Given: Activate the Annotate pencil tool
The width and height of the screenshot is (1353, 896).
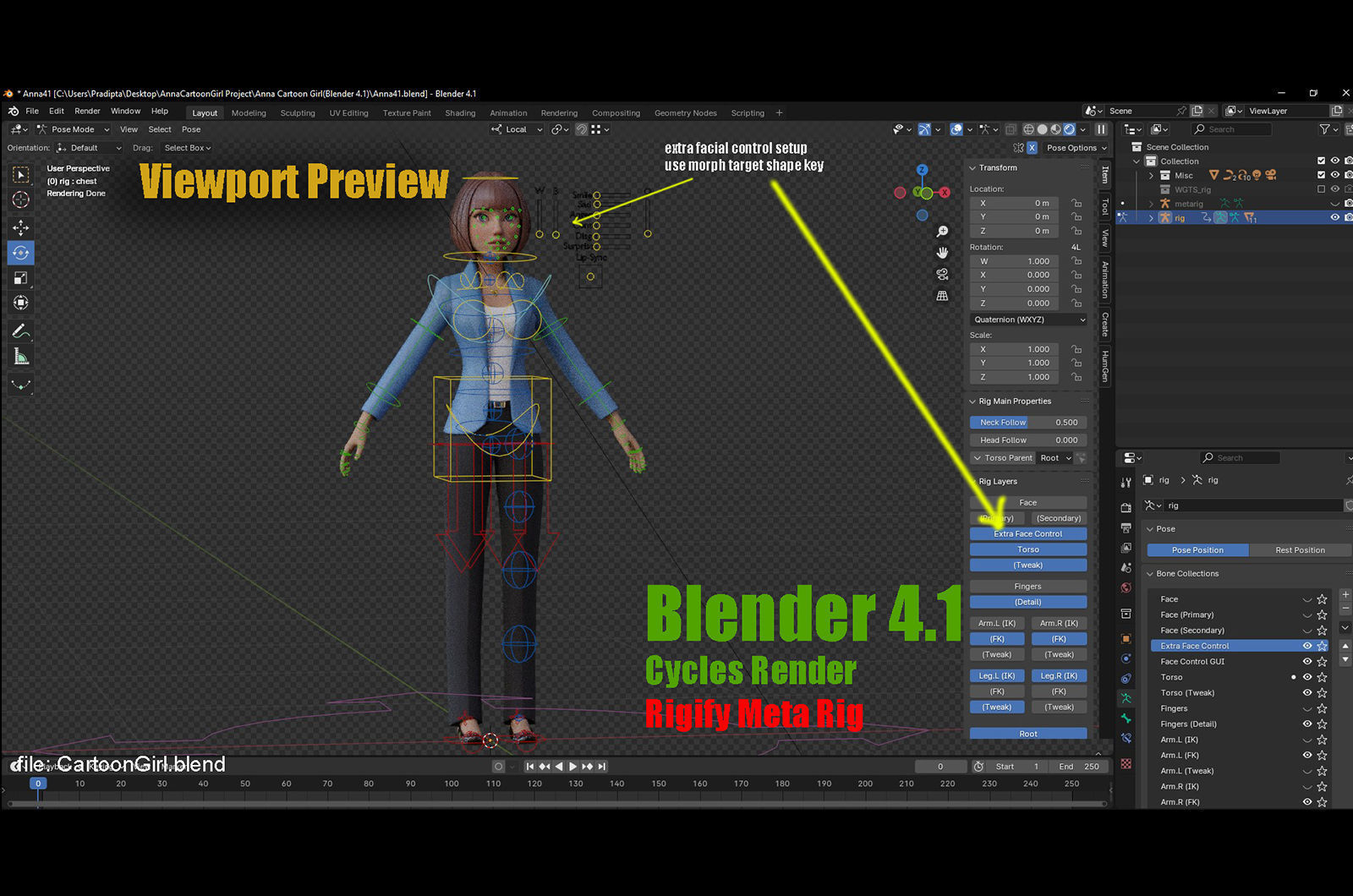Looking at the screenshot, I should 21,331.
